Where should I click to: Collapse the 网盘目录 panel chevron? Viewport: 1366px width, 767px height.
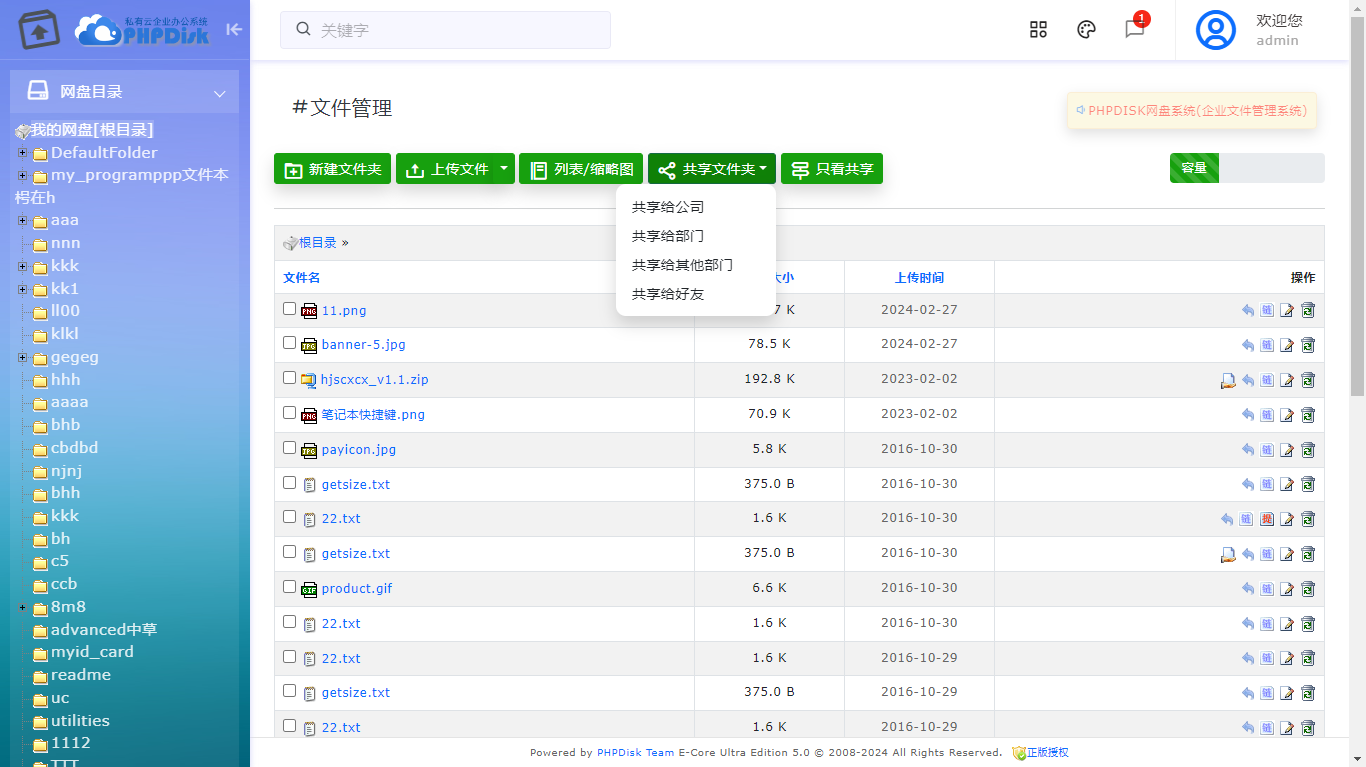coord(220,93)
